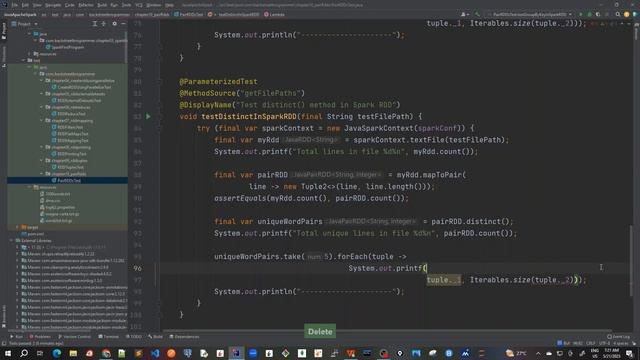Click the Lambda breadcrumb

click(274, 14)
